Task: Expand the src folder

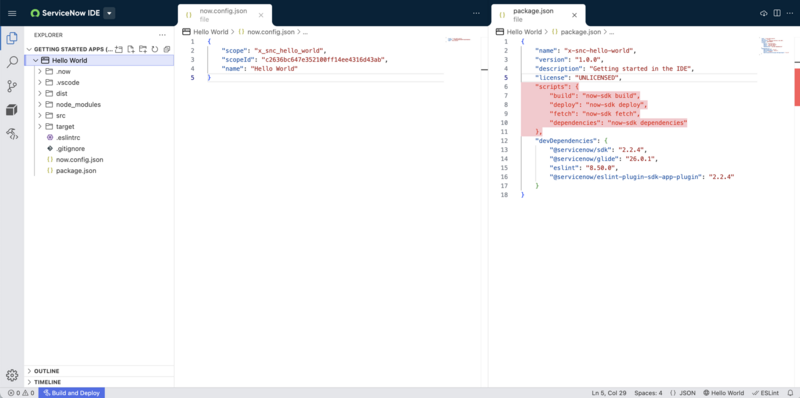Action: pyautogui.click(x=40, y=115)
